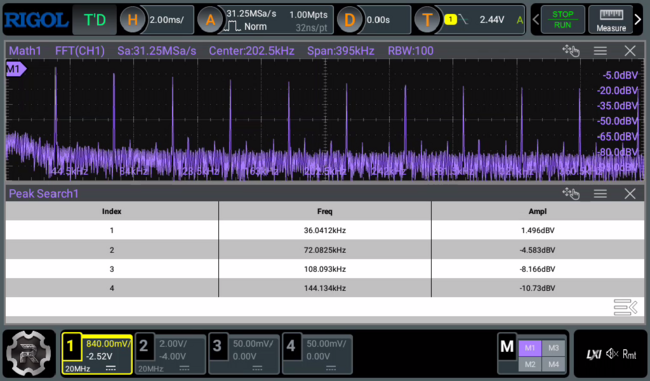Show next quick-action items with right arrow
650x381 pixels.
pos(638,19)
